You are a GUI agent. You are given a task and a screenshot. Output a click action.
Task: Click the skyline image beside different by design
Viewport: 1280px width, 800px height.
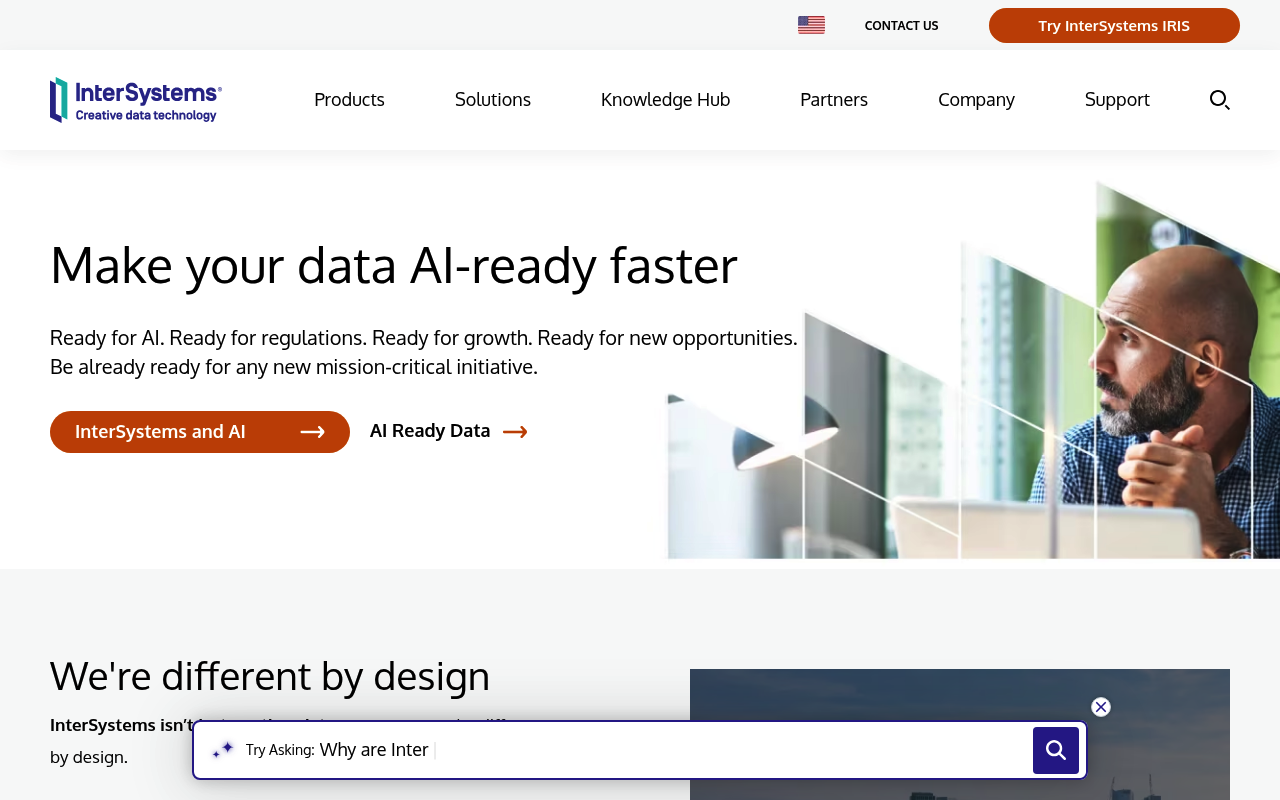click(960, 734)
